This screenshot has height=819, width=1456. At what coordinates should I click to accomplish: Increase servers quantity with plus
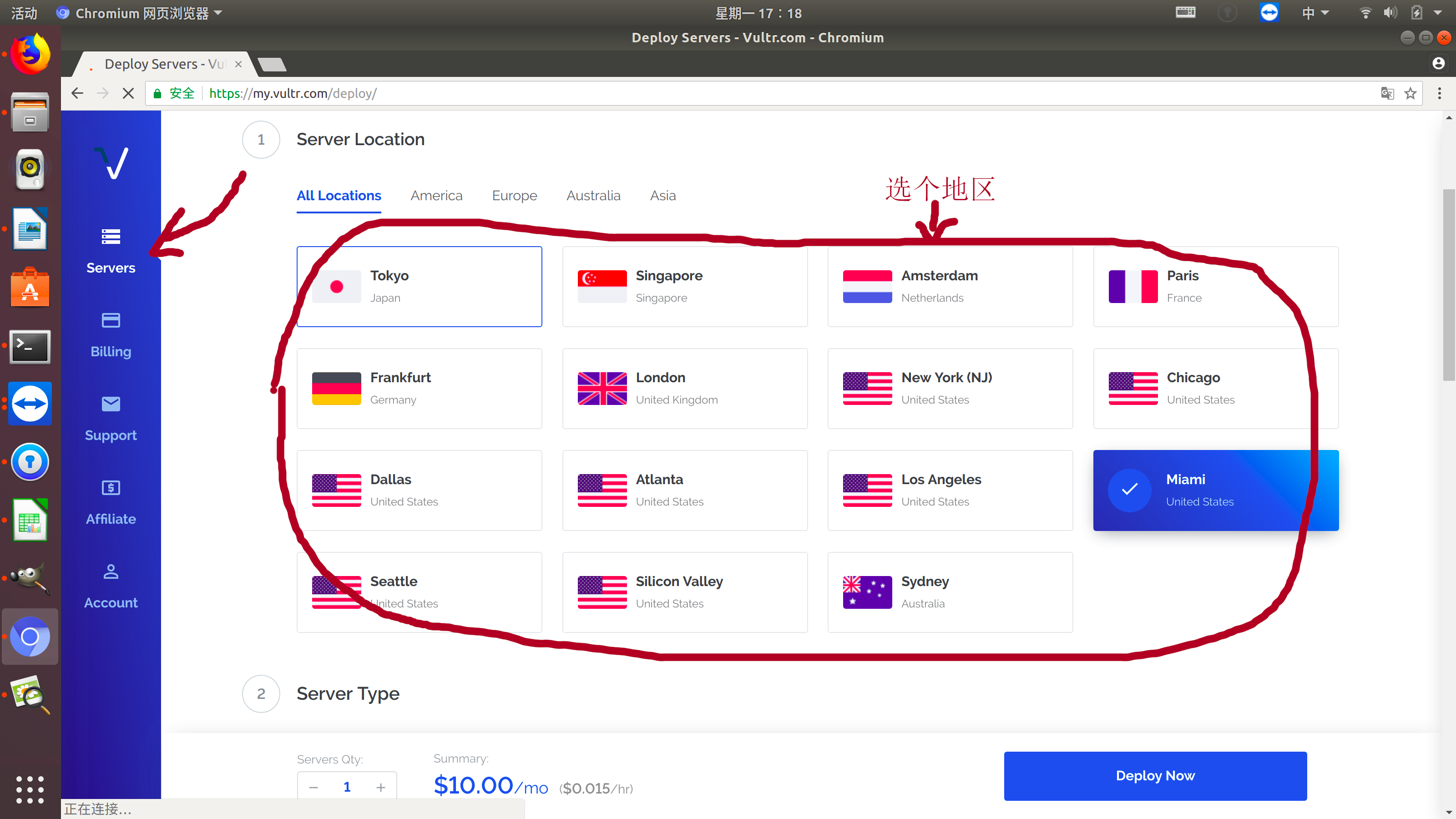point(381,787)
